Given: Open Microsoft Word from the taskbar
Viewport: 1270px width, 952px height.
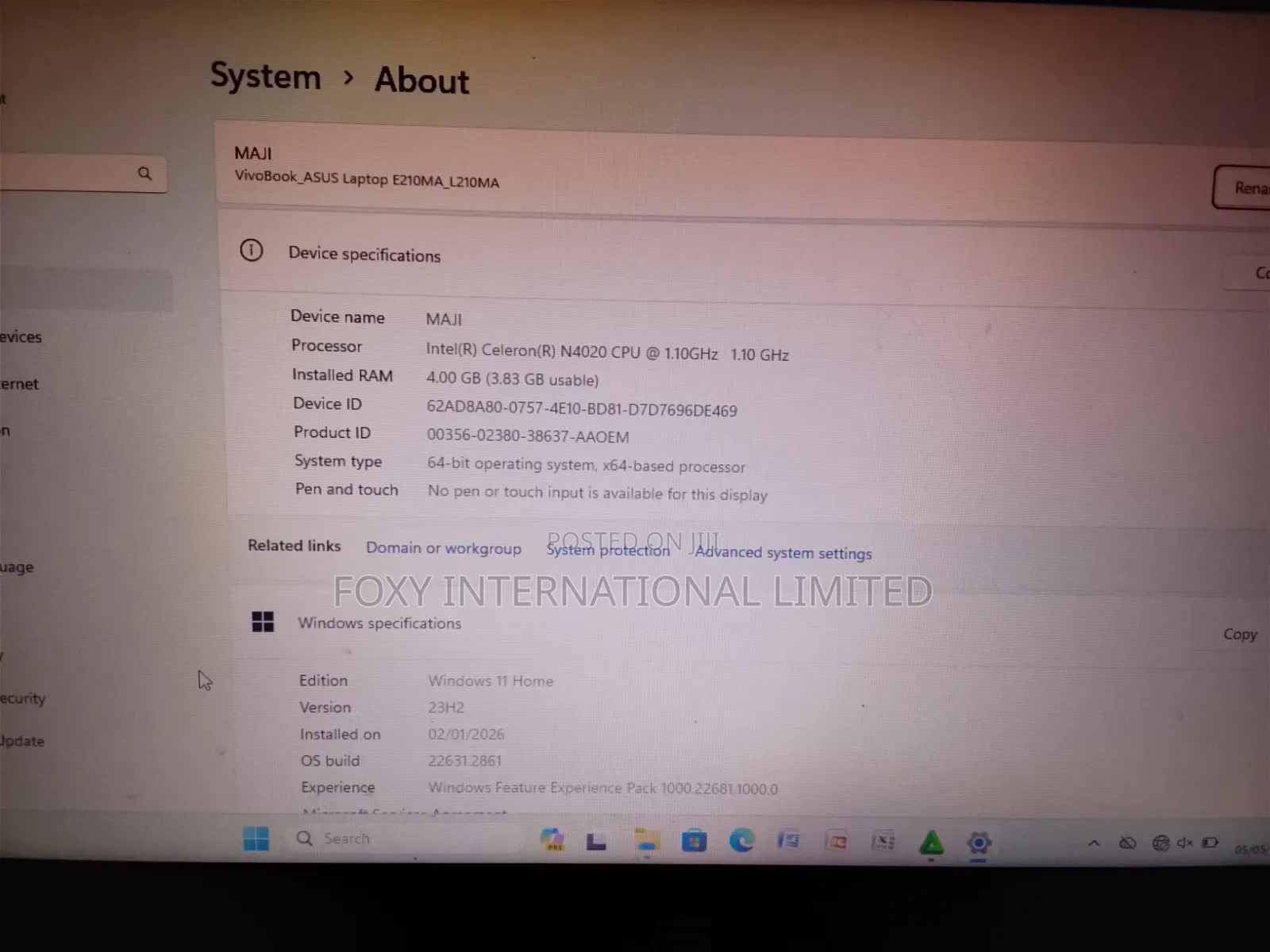Looking at the screenshot, I should click(788, 841).
